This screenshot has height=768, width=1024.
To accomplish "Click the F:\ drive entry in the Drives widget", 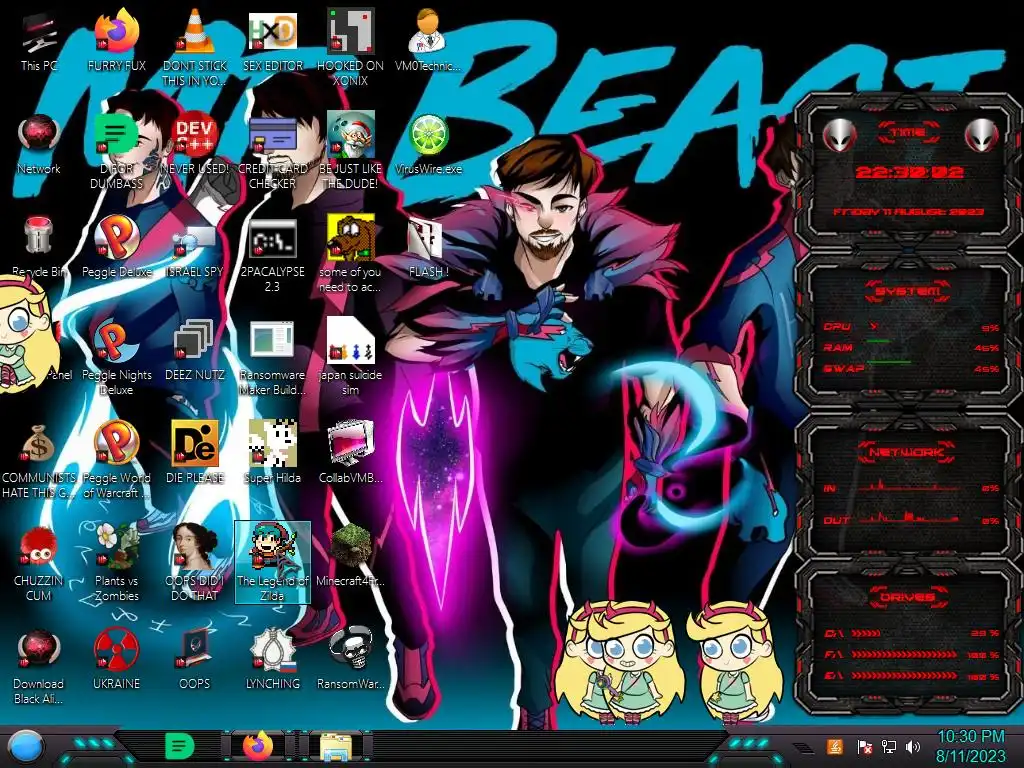I will pos(911,654).
